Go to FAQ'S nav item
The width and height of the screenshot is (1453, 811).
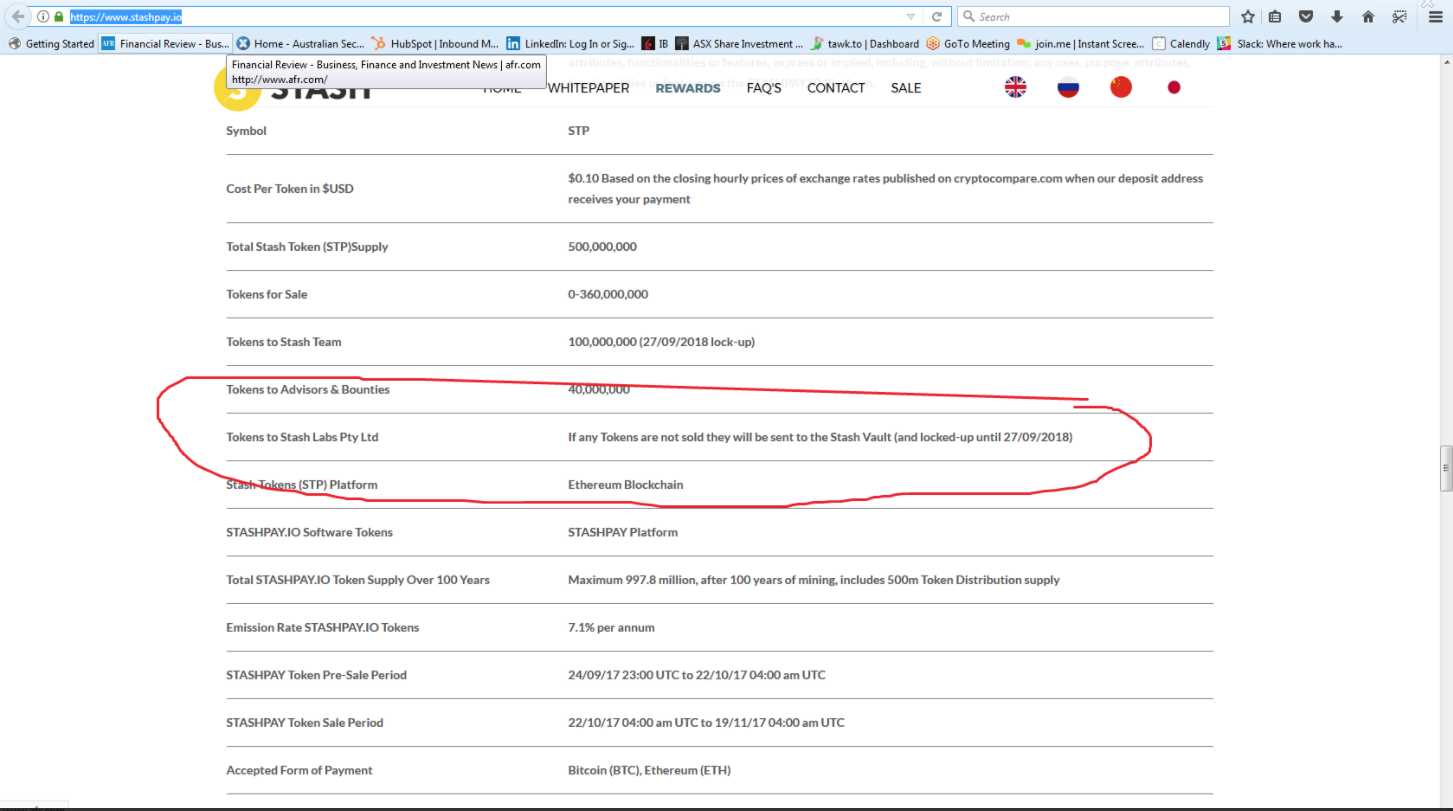[x=764, y=88]
